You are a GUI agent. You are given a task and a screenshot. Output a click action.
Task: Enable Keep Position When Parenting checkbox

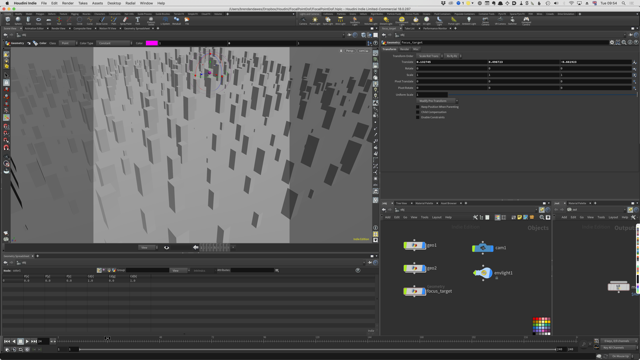(418, 107)
